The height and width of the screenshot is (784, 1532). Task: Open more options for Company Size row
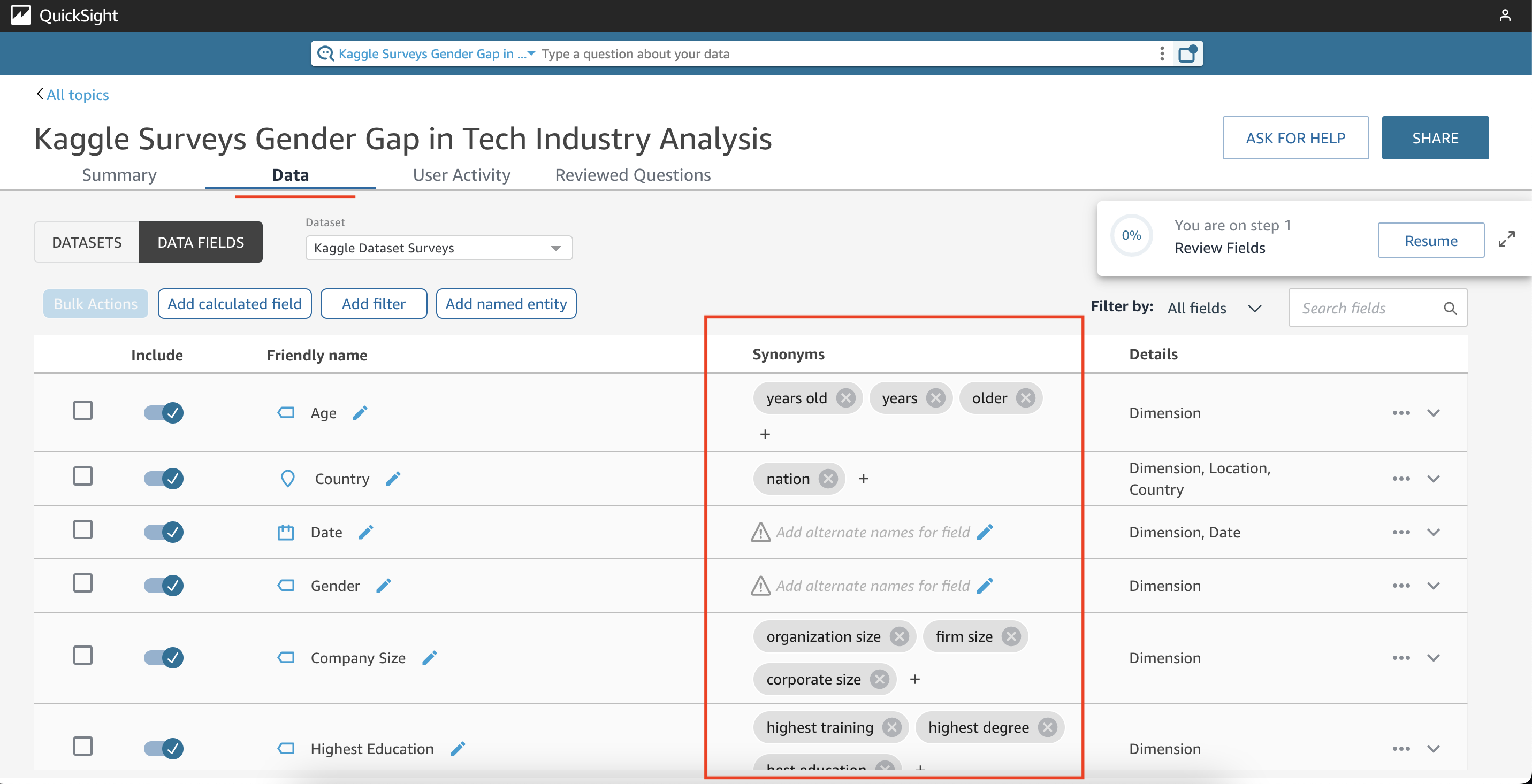pyautogui.click(x=1400, y=657)
